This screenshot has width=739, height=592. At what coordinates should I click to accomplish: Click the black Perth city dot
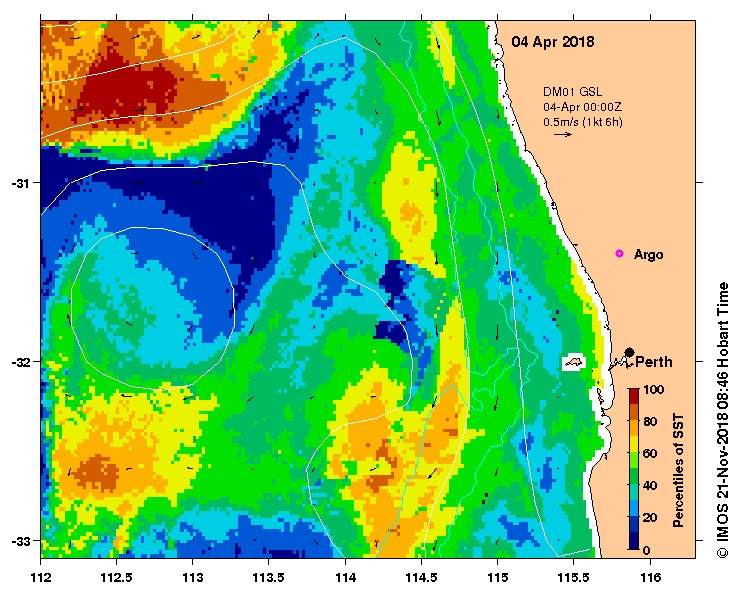point(629,352)
